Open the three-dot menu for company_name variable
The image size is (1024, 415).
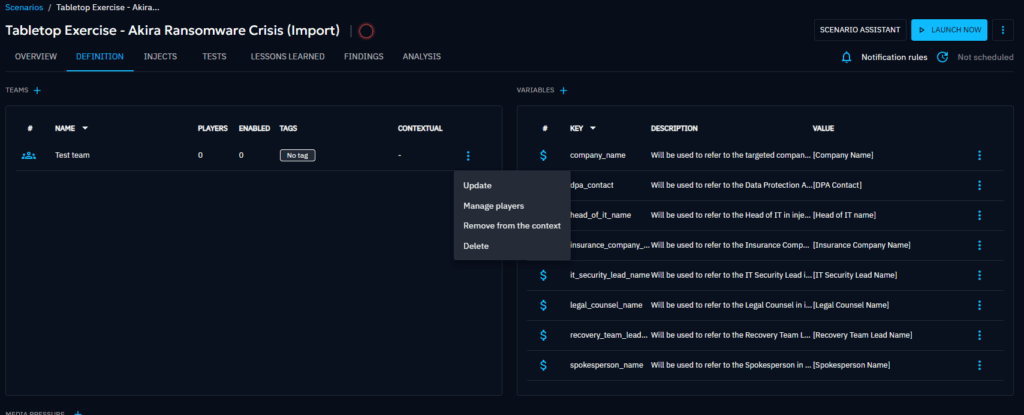click(979, 155)
